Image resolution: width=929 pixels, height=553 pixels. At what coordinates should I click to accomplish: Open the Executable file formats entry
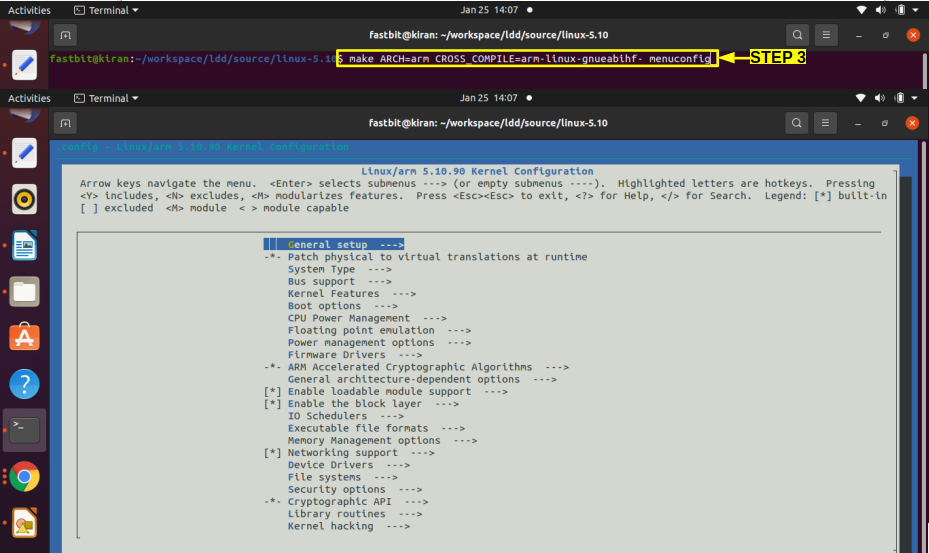pyautogui.click(x=376, y=429)
